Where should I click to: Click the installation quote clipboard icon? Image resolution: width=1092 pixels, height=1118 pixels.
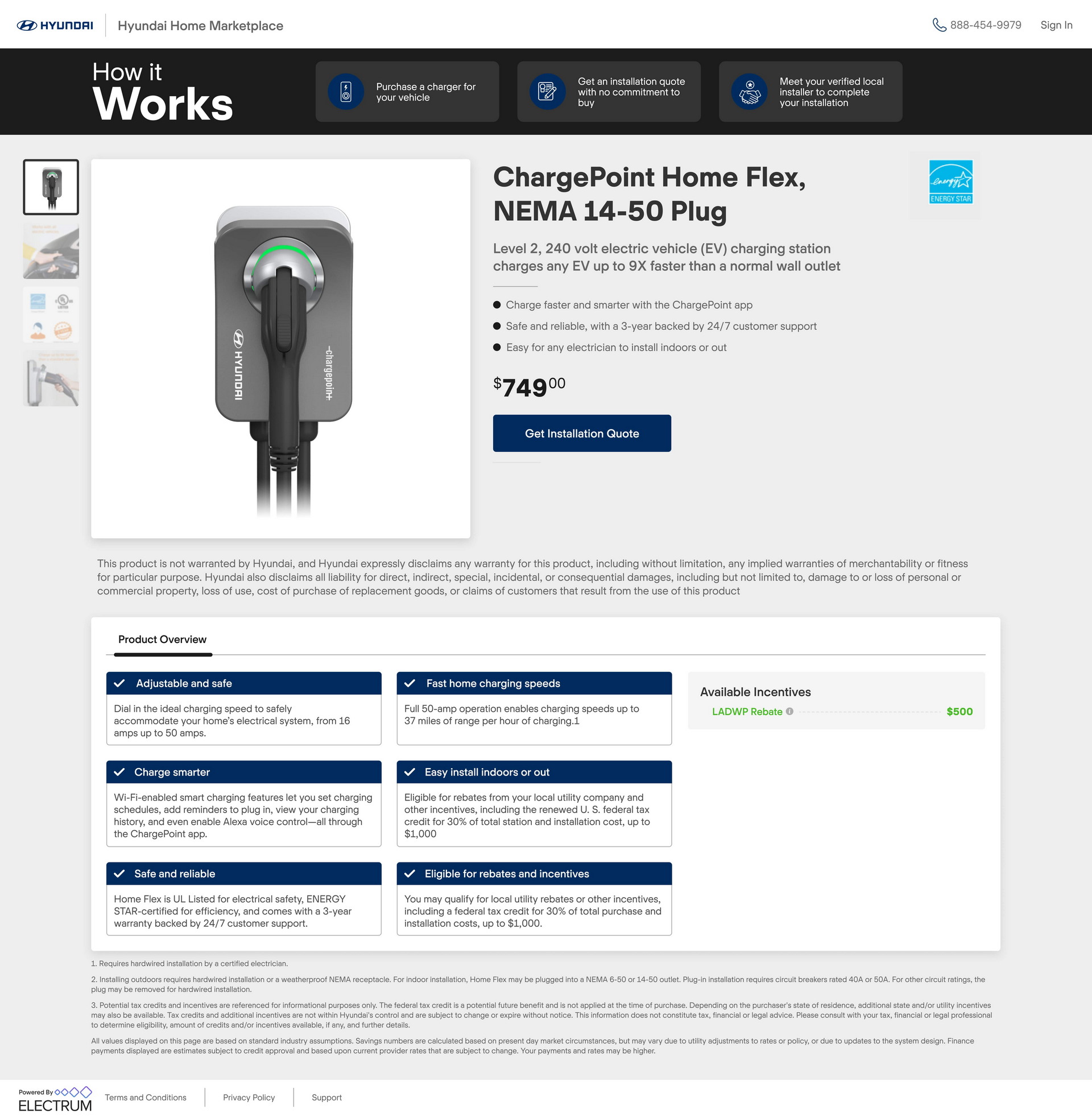click(x=547, y=91)
